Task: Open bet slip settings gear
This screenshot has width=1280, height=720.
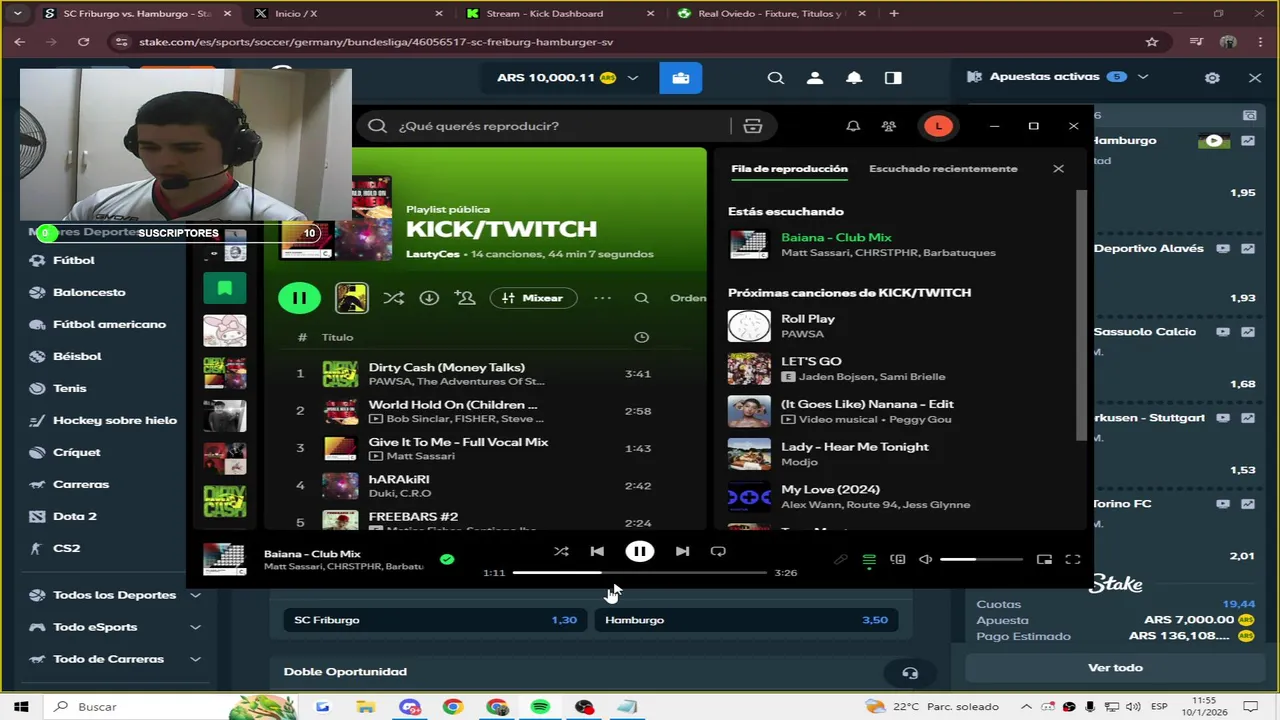Action: 1212,78
